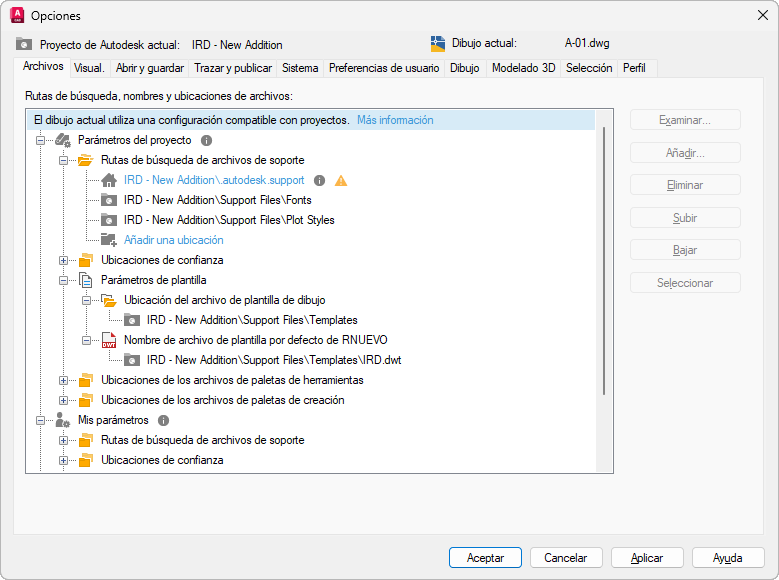Click info icon beside Parámetros del proyecto
This screenshot has width=779, height=580.
[206, 141]
